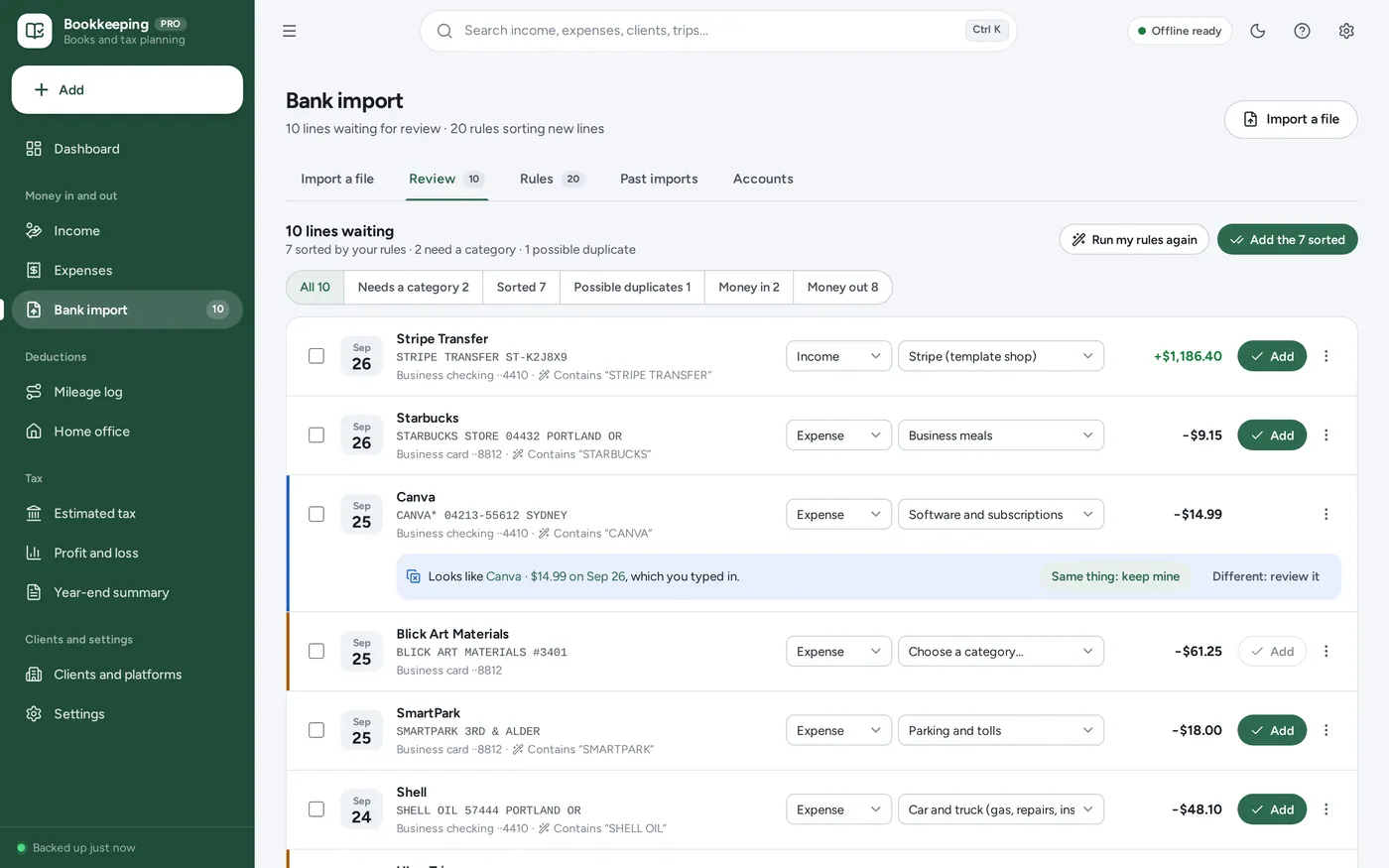The image size is (1389, 868).
Task: Add the SmartPark line
Action: click(1272, 731)
